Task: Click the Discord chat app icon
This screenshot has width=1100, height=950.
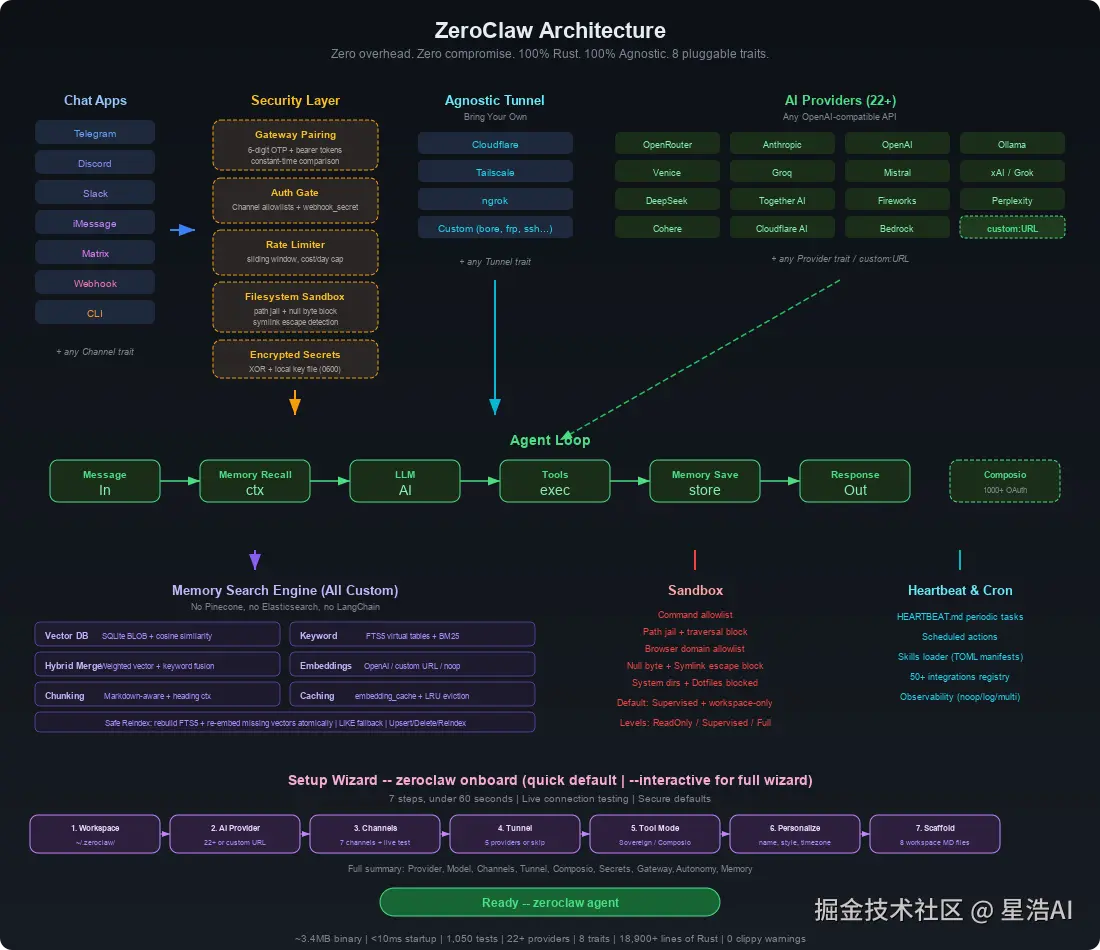Action: (x=95, y=162)
